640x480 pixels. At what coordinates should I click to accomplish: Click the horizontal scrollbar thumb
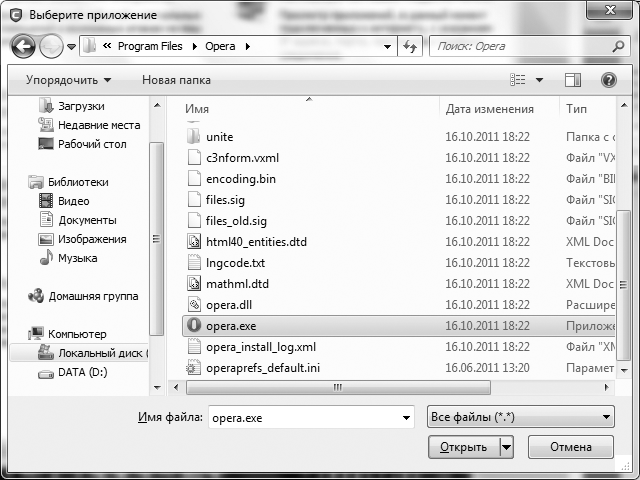(338, 387)
